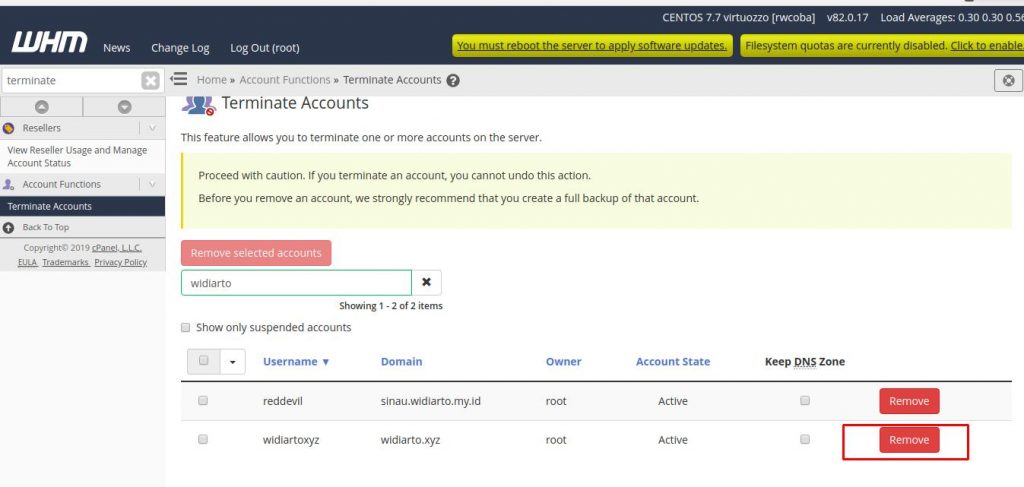Open the EULA link
The image size is (1024, 487).
[27, 262]
